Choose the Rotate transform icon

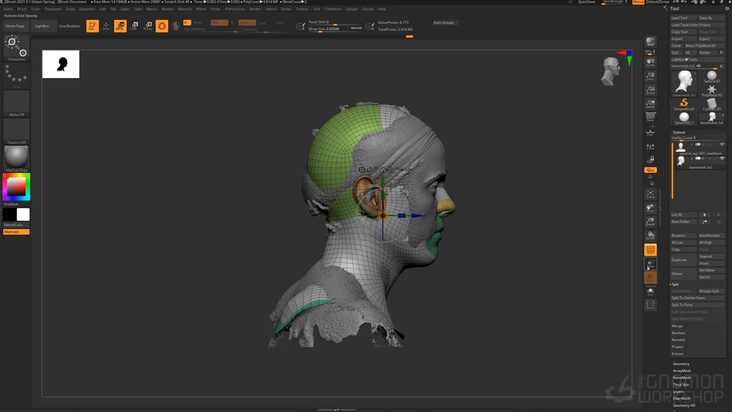point(148,26)
